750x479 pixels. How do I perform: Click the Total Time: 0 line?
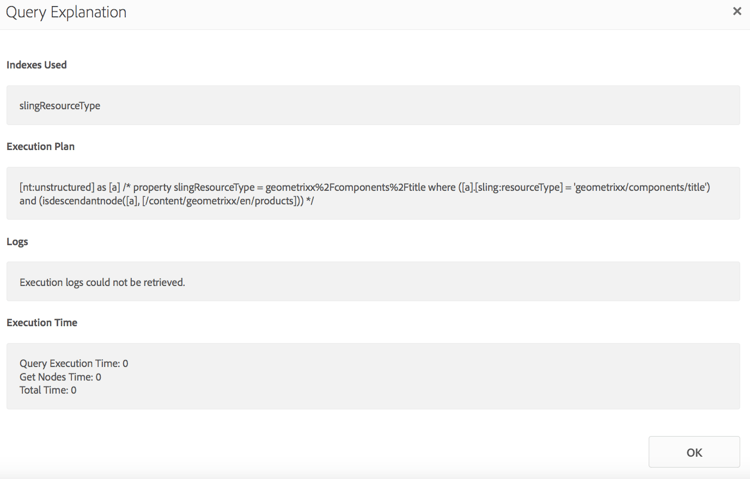[x=48, y=390]
